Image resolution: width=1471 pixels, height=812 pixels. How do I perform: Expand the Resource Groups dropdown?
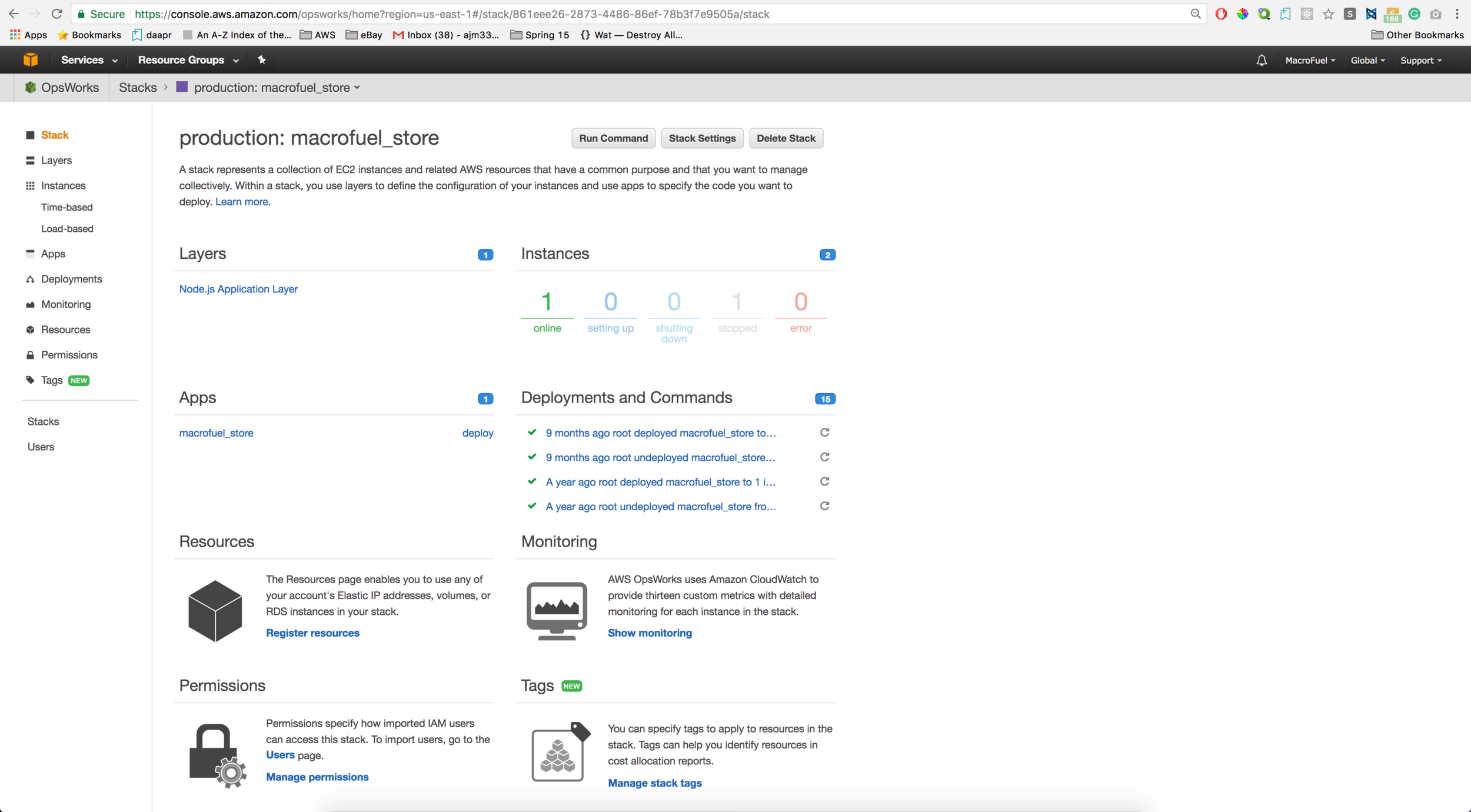188,60
